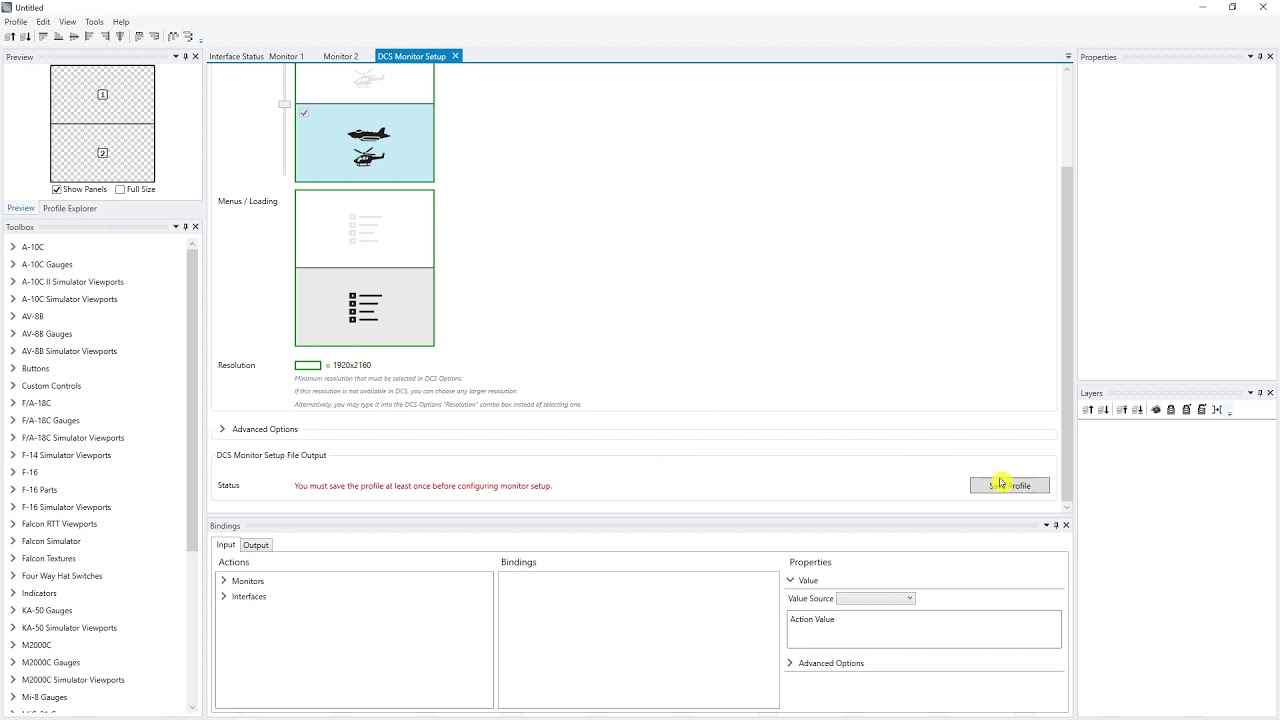Collapse the Value section in Bindings properties
The height and width of the screenshot is (720, 1280).
pyautogui.click(x=790, y=580)
